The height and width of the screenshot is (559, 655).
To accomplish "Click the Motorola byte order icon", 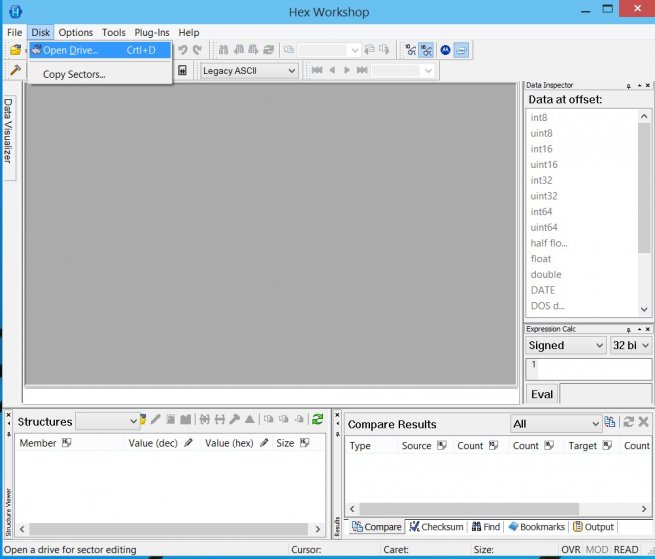I will coord(445,50).
